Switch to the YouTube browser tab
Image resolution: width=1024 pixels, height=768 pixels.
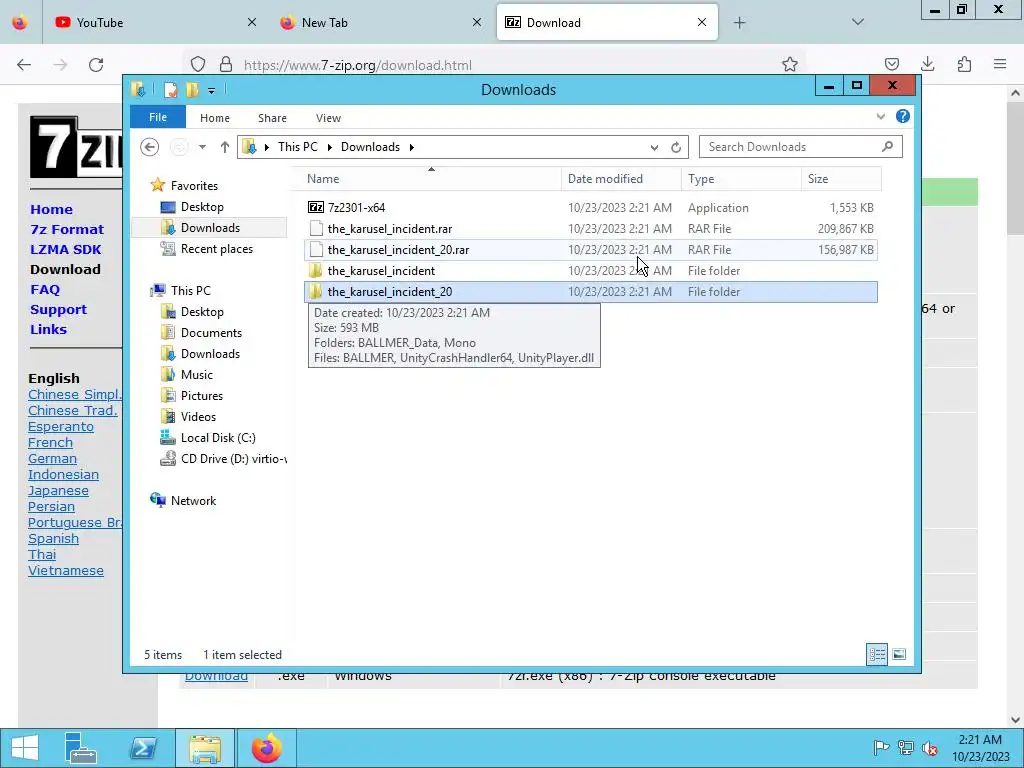tap(153, 22)
